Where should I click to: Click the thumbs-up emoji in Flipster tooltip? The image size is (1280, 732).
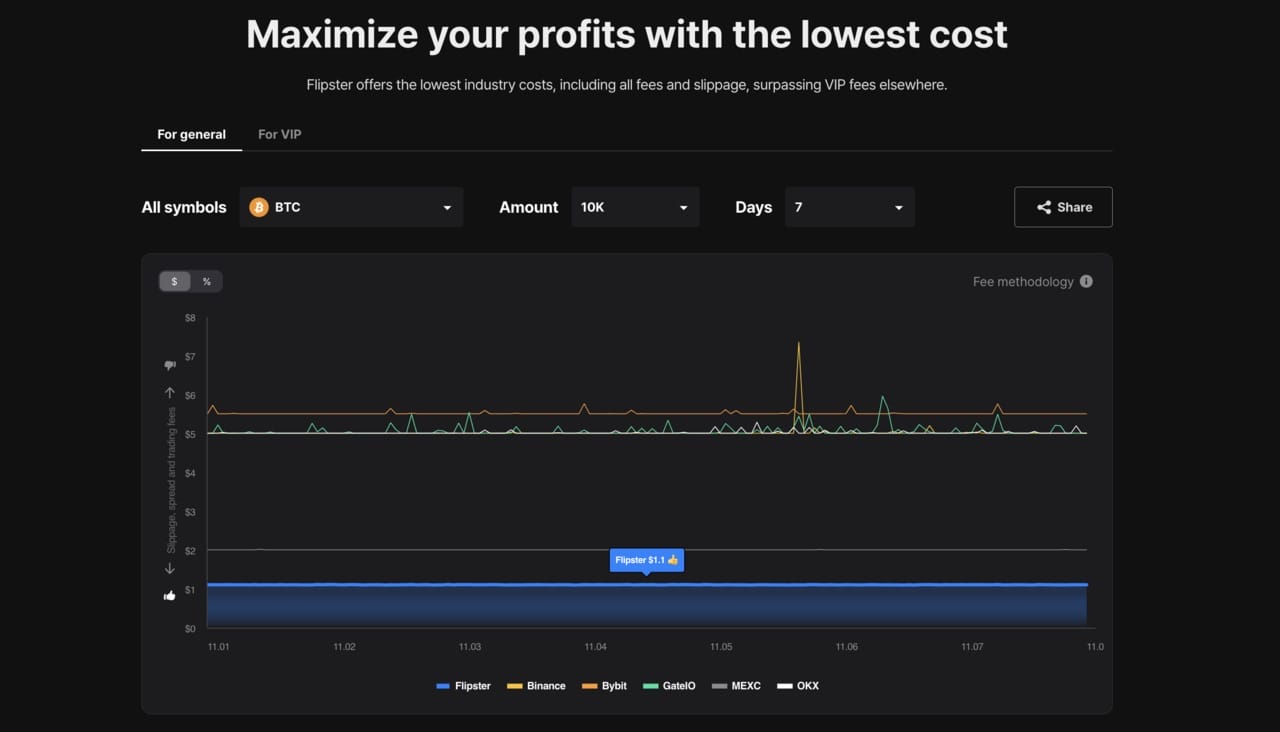[x=673, y=560]
